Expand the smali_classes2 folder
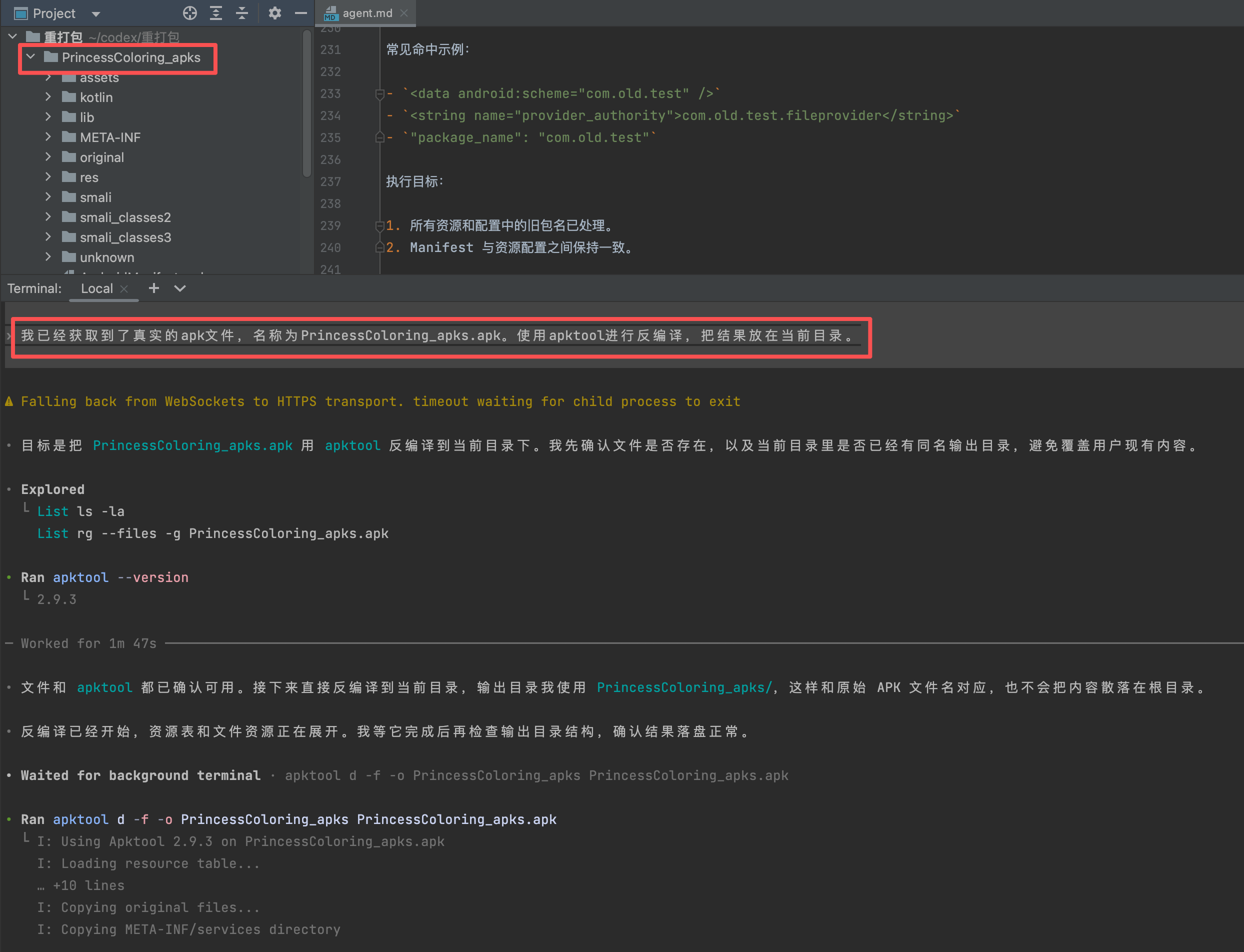Viewport: 1244px width, 952px height. pos(48,217)
